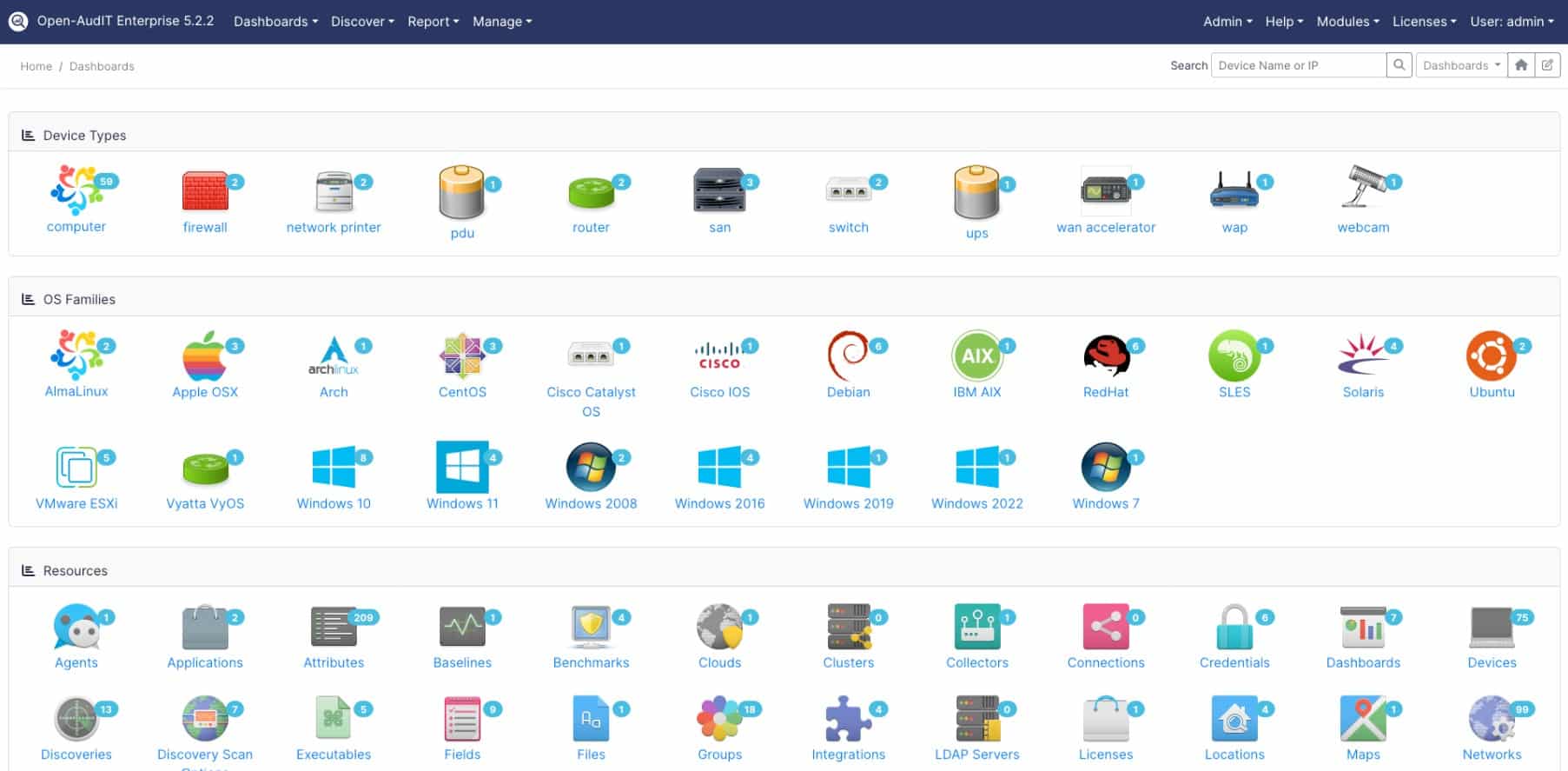Open the Manage navbar menu

pos(502,21)
